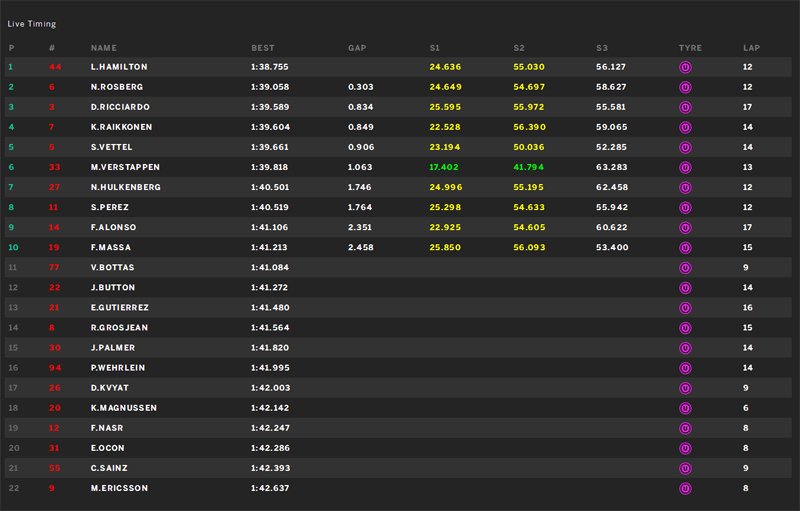This screenshot has width=800, height=511.
Task: Click the tyre icon in Bottas's row
Action: click(x=686, y=267)
